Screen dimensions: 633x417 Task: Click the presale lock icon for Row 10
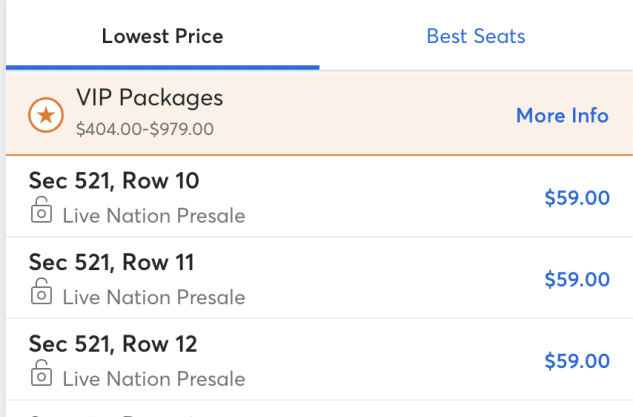(x=41, y=211)
